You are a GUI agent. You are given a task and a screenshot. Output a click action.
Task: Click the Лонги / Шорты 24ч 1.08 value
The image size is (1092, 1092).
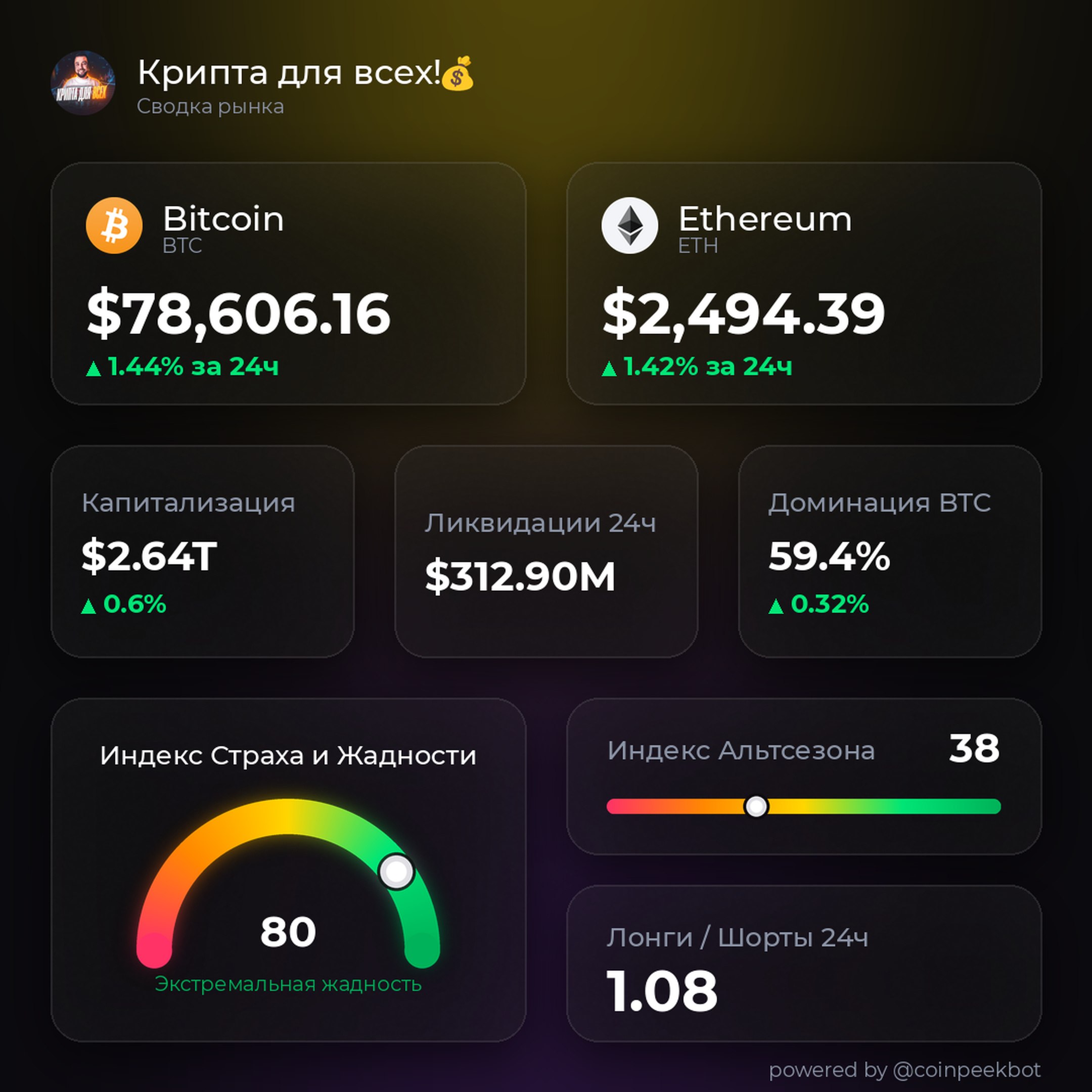click(x=662, y=991)
